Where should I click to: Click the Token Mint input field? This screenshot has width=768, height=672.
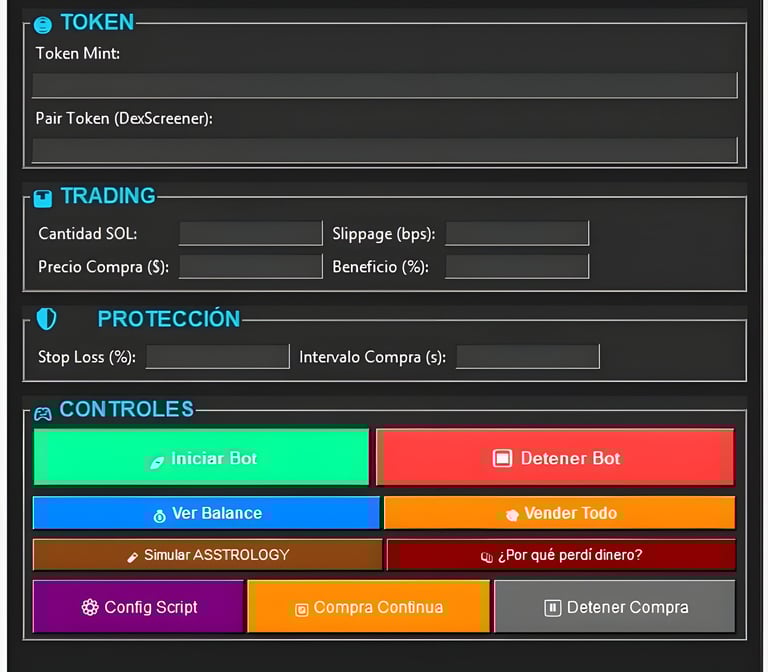384,86
